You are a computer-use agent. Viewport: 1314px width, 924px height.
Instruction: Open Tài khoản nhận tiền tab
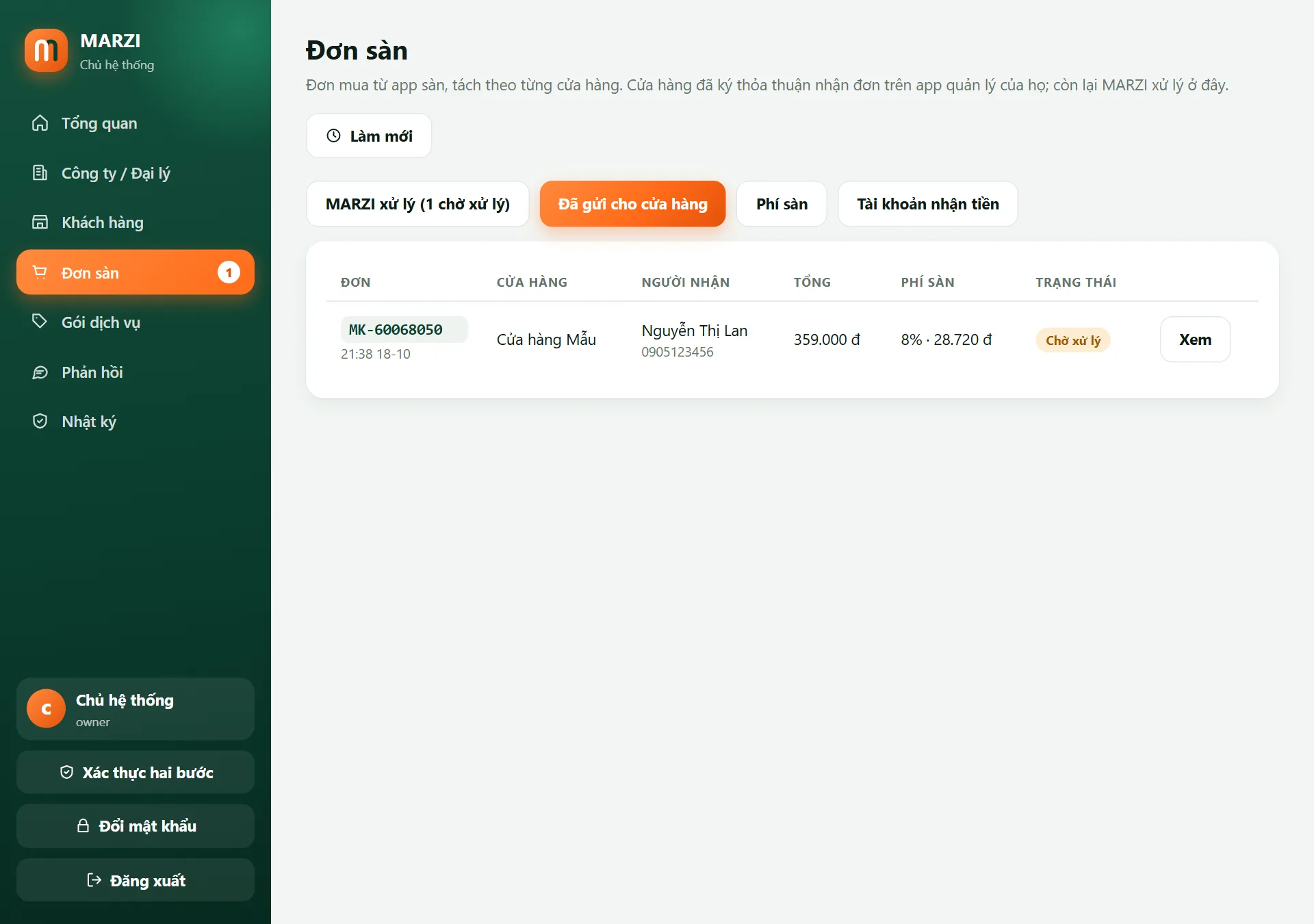pyautogui.click(x=928, y=204)
